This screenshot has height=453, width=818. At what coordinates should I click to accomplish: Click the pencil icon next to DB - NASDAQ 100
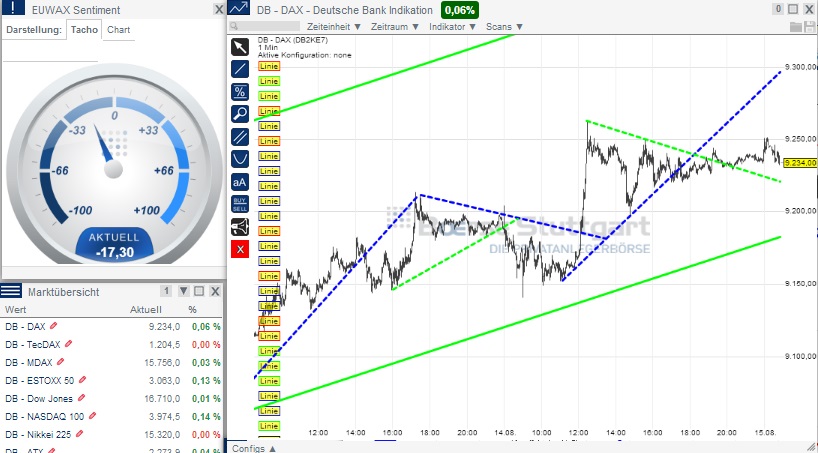coord(92,416)
